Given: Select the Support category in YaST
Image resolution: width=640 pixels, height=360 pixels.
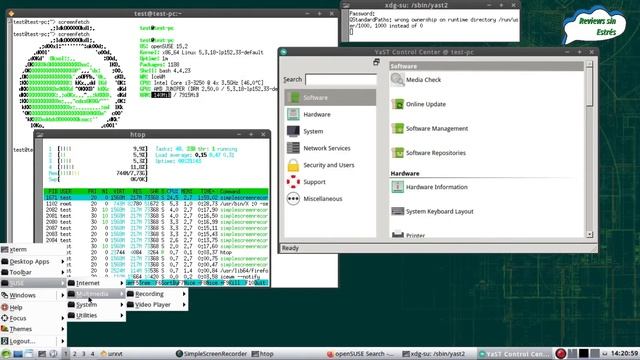Looking at the screenshot, I should click(330, 182).
